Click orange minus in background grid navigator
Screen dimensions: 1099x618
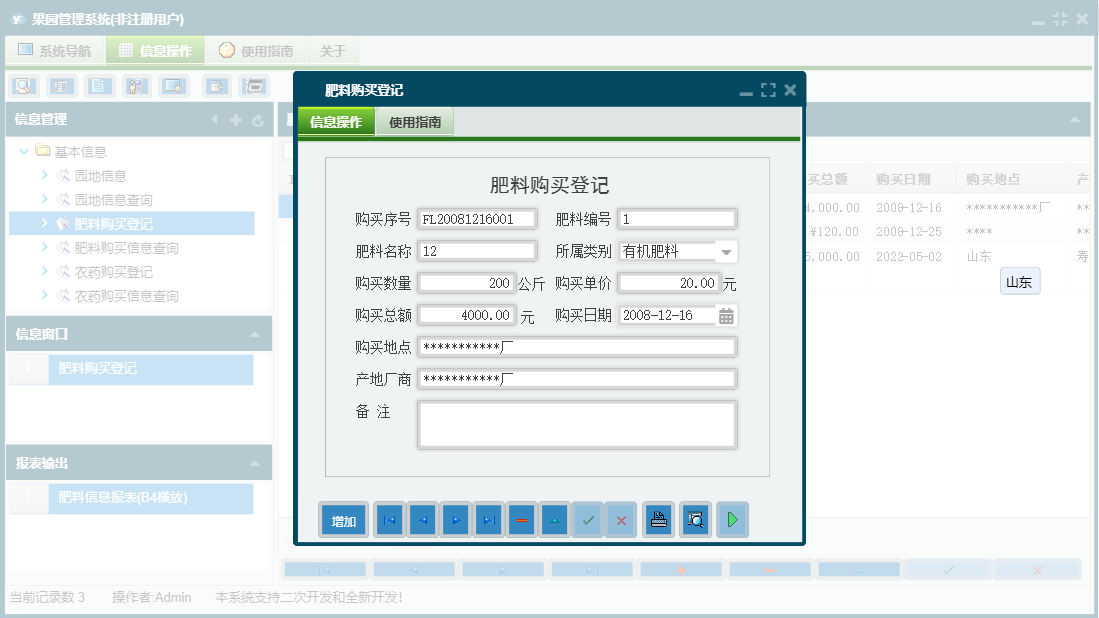click(770, 570)
